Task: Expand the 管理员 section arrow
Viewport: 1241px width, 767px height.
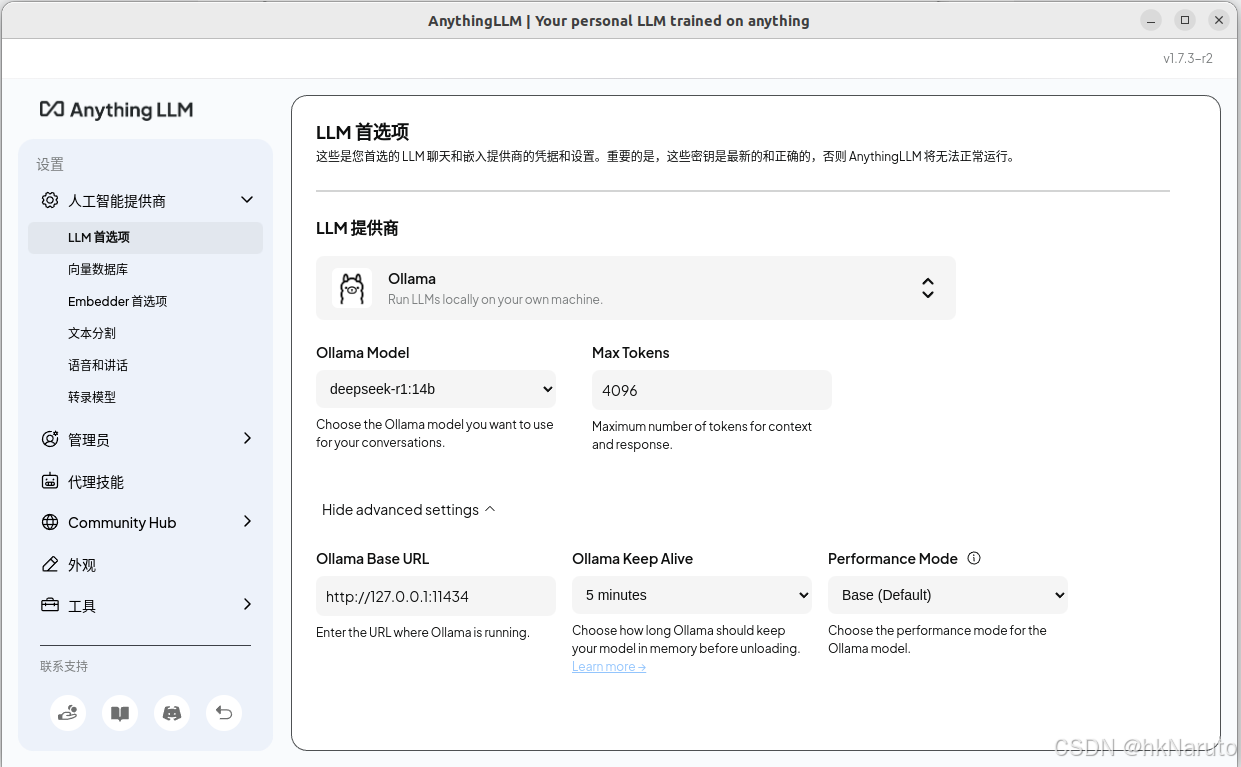Action: pos(247,438)
